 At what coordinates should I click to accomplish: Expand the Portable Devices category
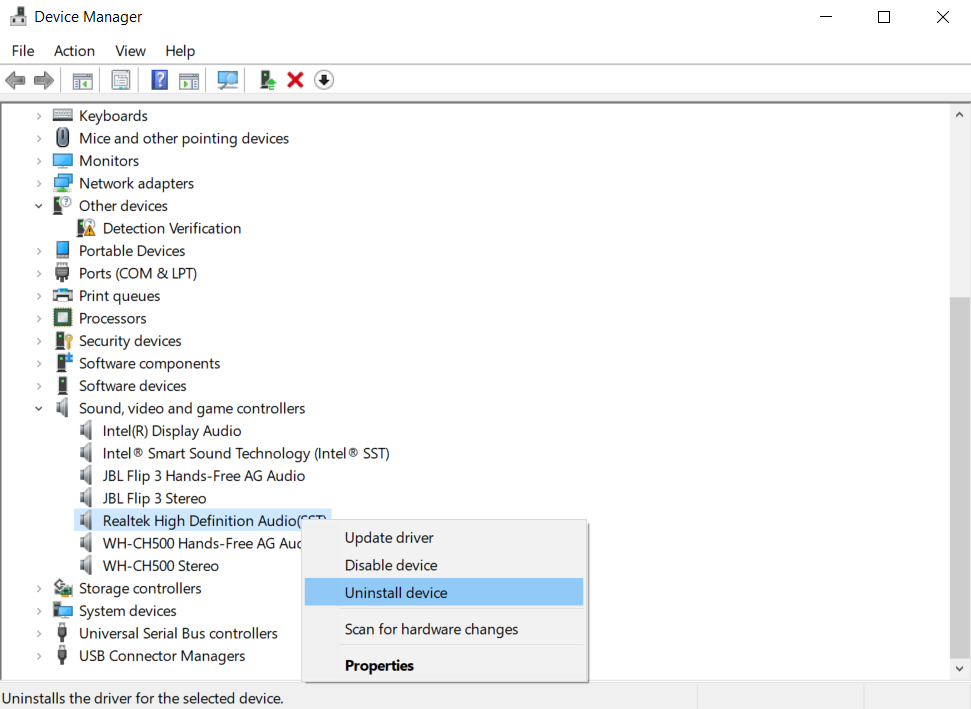click(38, 251)
